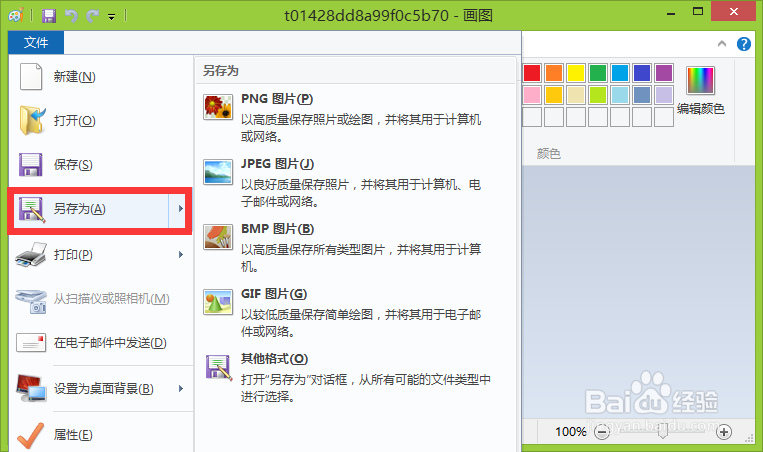Click the Save floppy icon in quick access toolbar
Viewport: 763px width, 452px height.
[x=49, y=16]
